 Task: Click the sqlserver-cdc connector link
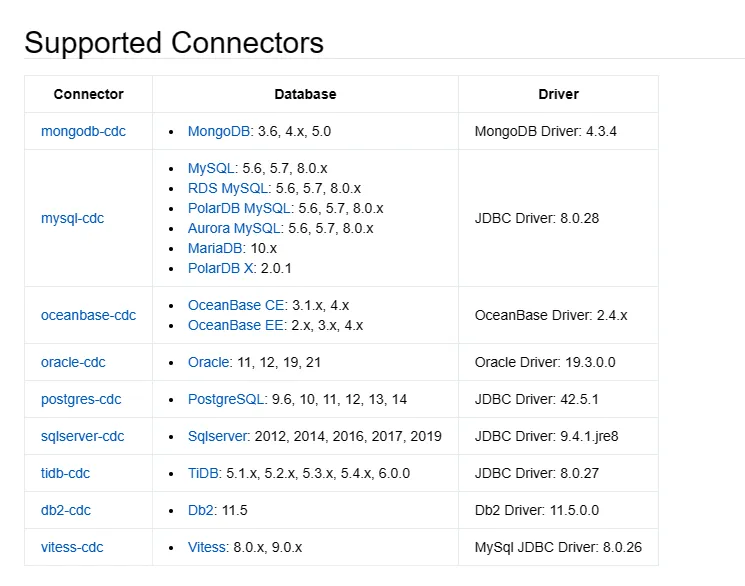82,436
